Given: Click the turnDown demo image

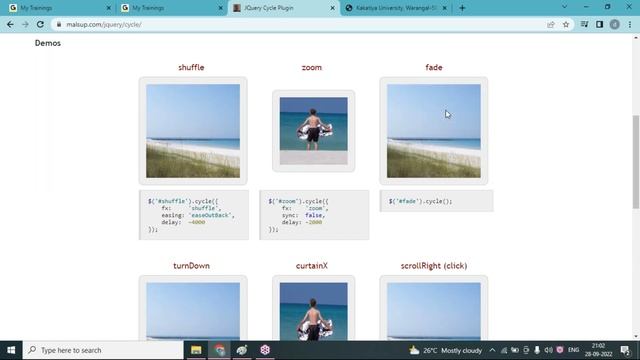Looking at the screenshot, I should 193,311.
